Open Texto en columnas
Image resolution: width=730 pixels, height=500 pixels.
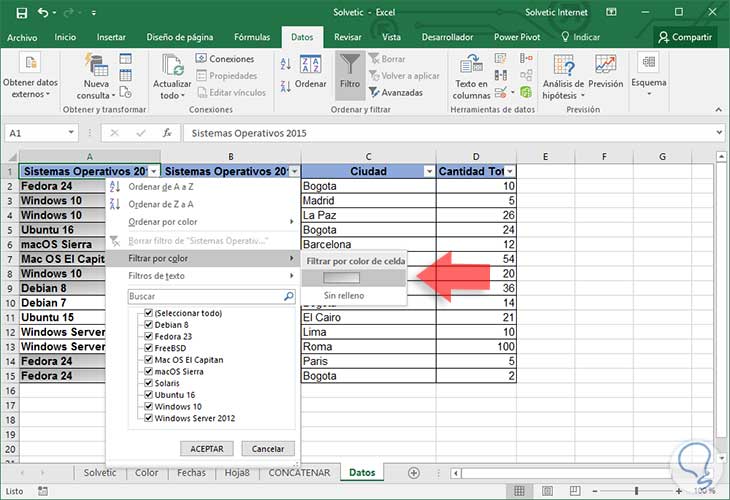[471, 76]
